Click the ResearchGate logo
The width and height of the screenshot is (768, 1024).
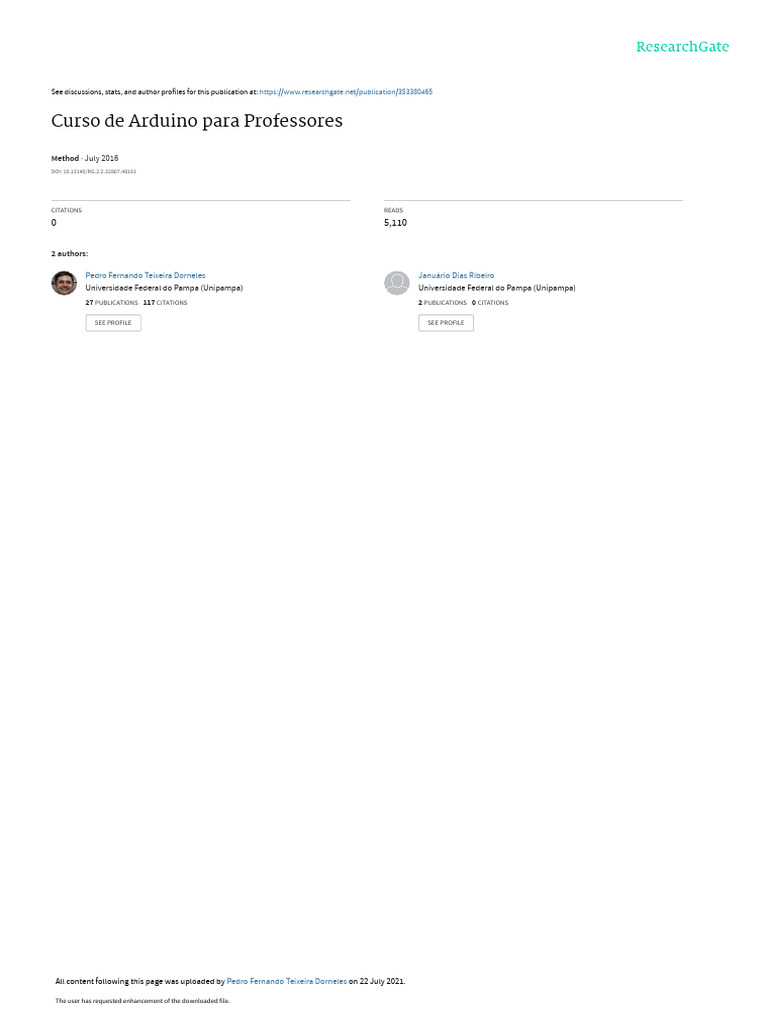tap(682, 46)
